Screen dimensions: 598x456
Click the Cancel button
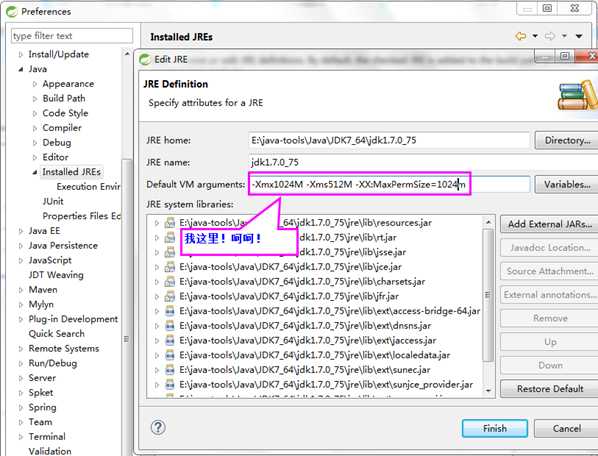coord(566,429)
